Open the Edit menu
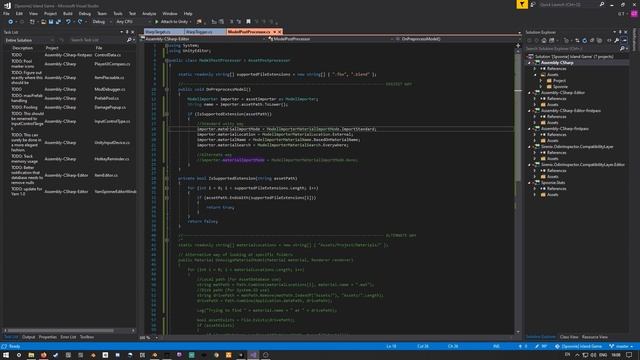The height and width of the screenshot is (360, 640). coord(19,13)
